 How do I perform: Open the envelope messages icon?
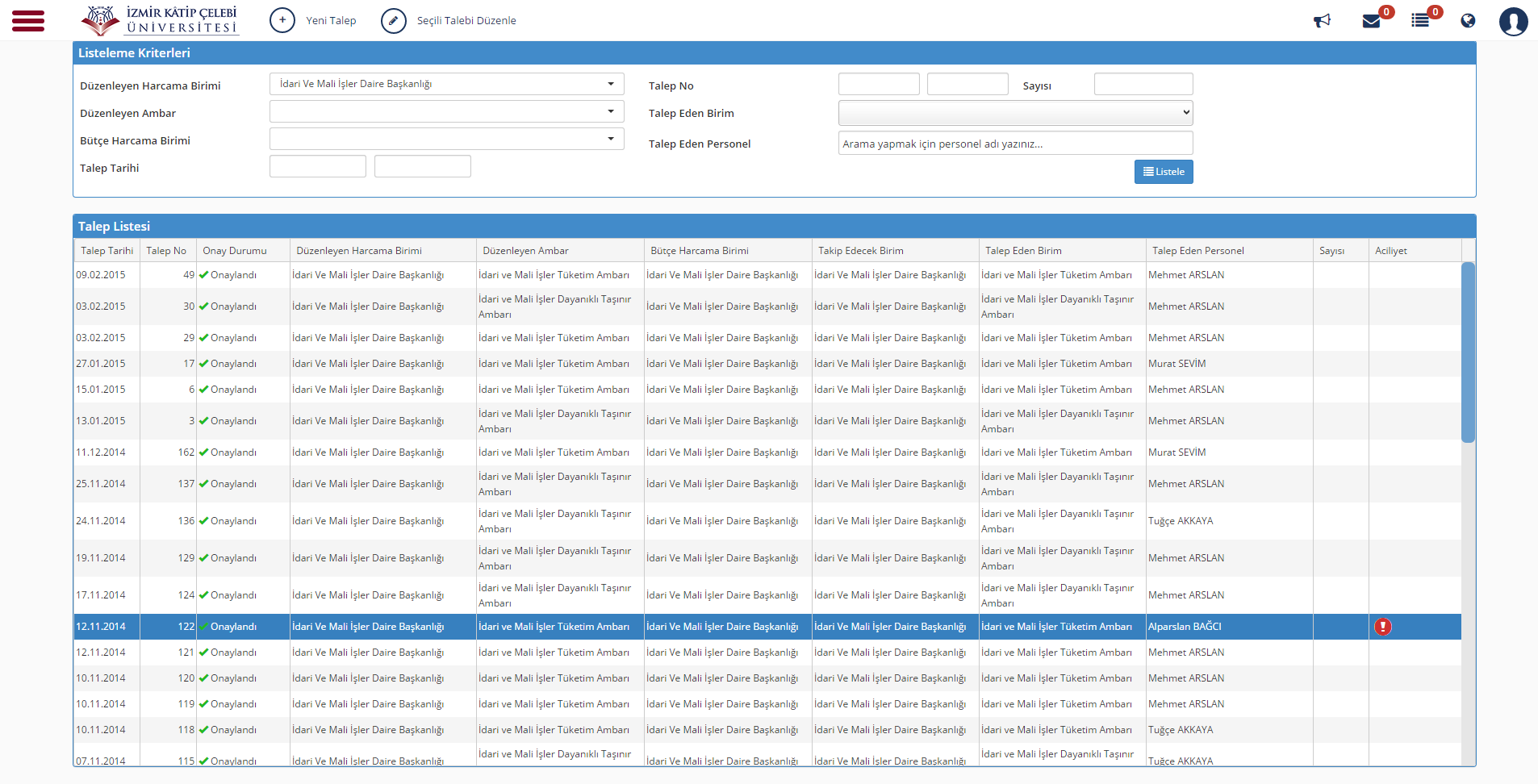tap(1371, 21)
